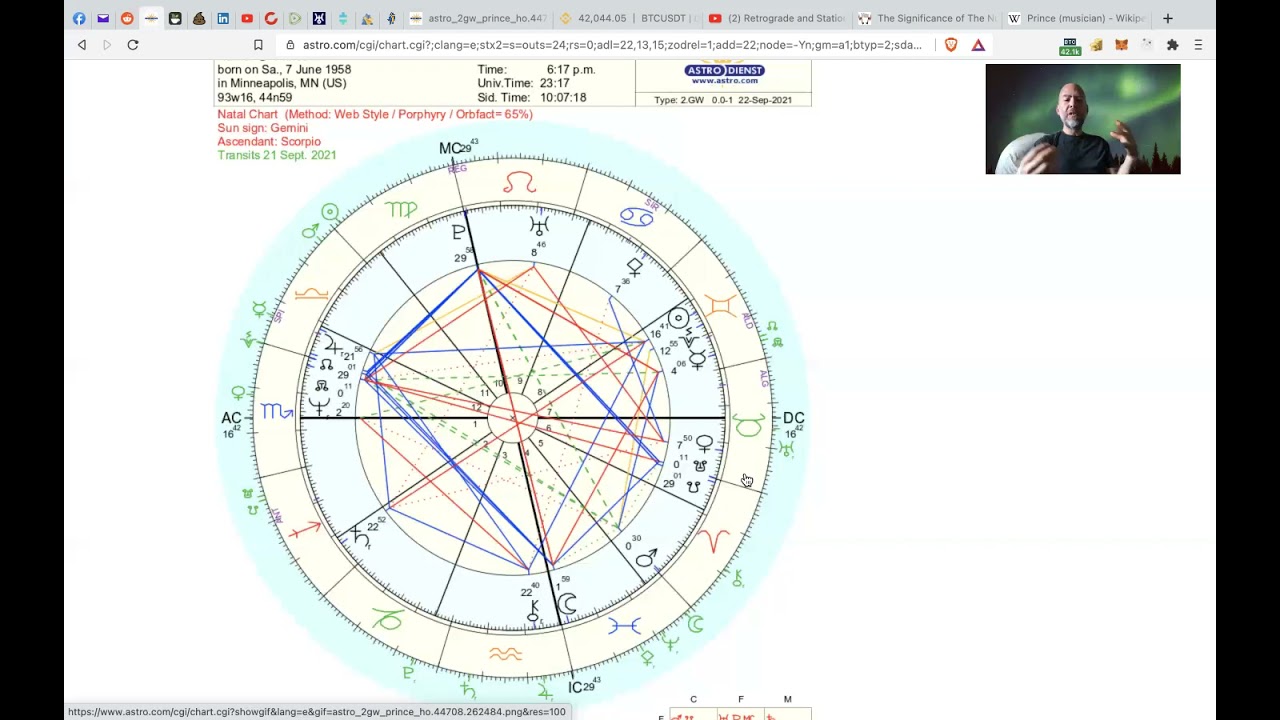The width and height of the screenshot is (1280, 720).
Task: Click the DC label on the chart
Action: coord(793,418)
